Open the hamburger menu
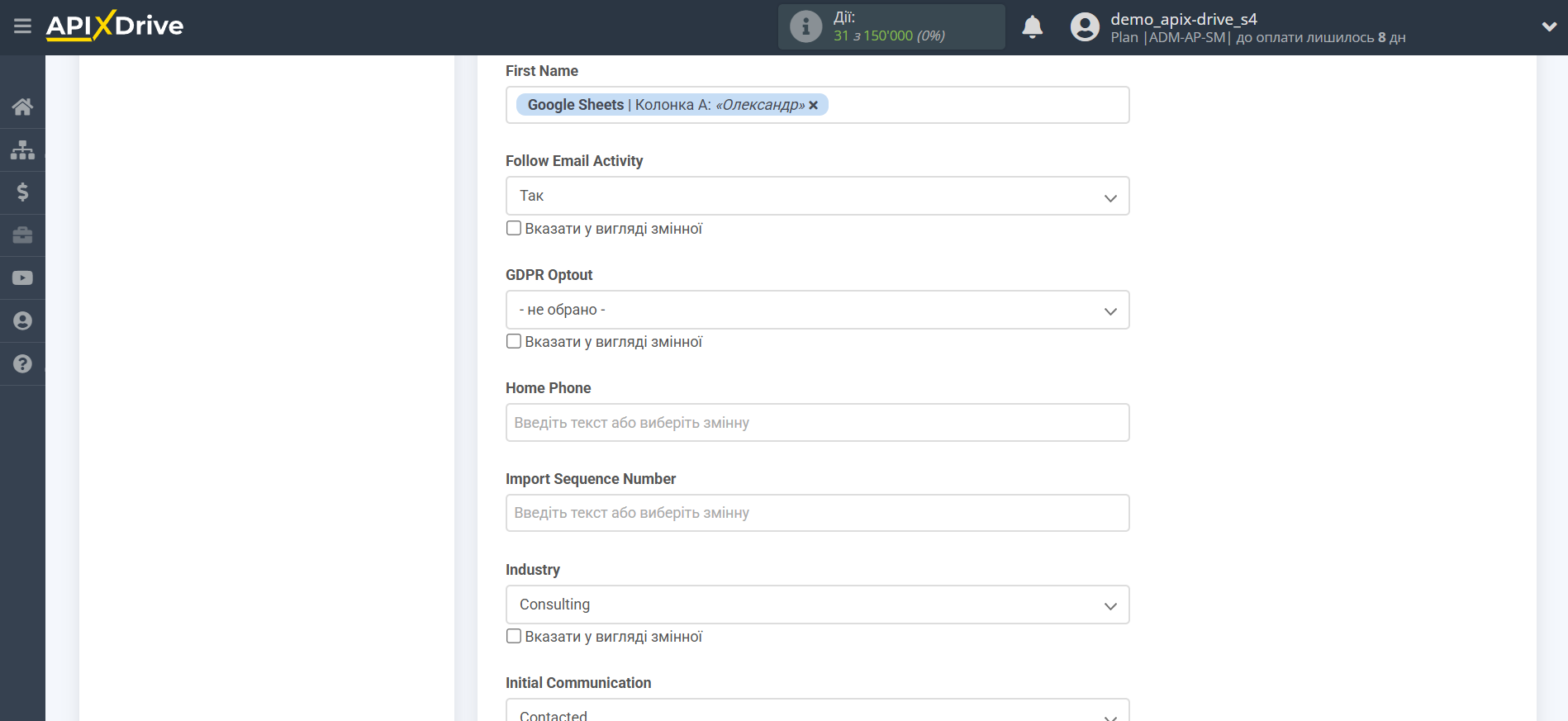Viewport: 1568px width, 721px height. coord(22,26)
